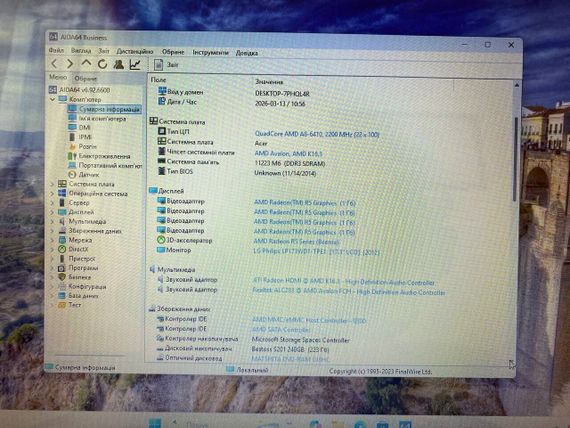570x428 pixels.
Task: Click the DESKTOP-7PHQL4R value
Action: pos(282,93)
